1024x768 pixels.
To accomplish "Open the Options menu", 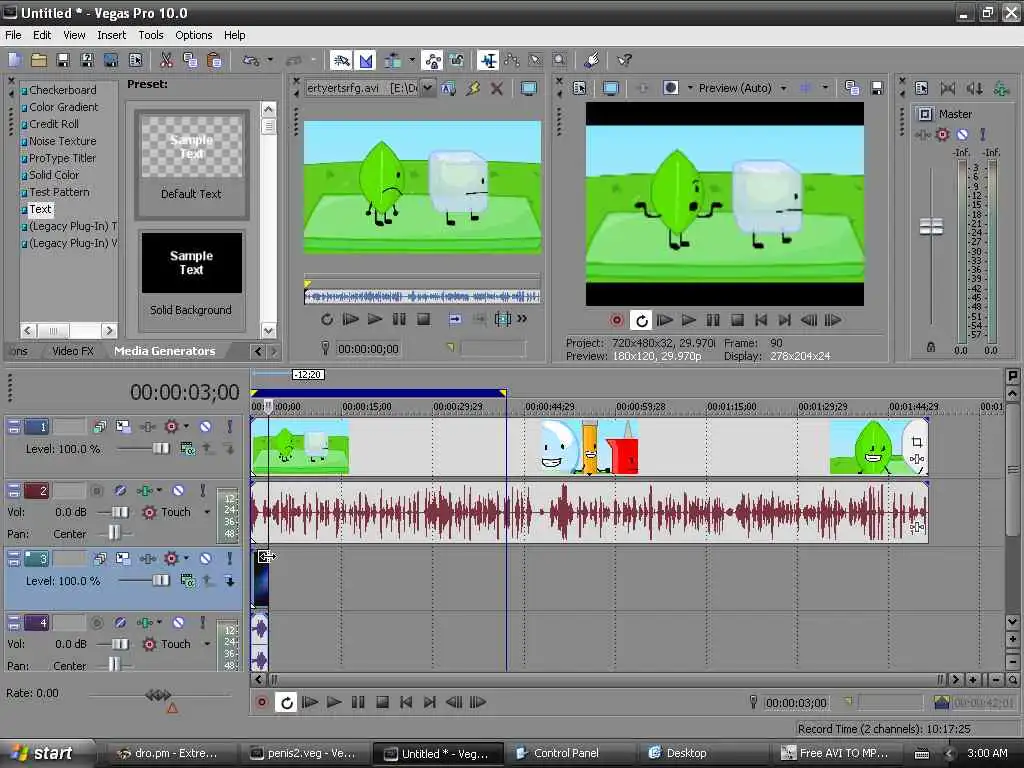I will pos(193,35).
